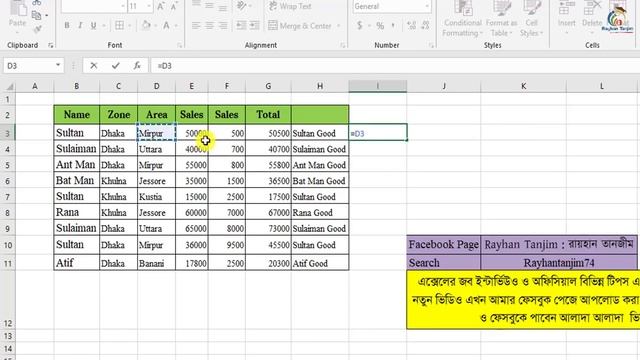Click the Font Color letter A icon
This screenshot has height=360, width=640.
click(166, 25)
